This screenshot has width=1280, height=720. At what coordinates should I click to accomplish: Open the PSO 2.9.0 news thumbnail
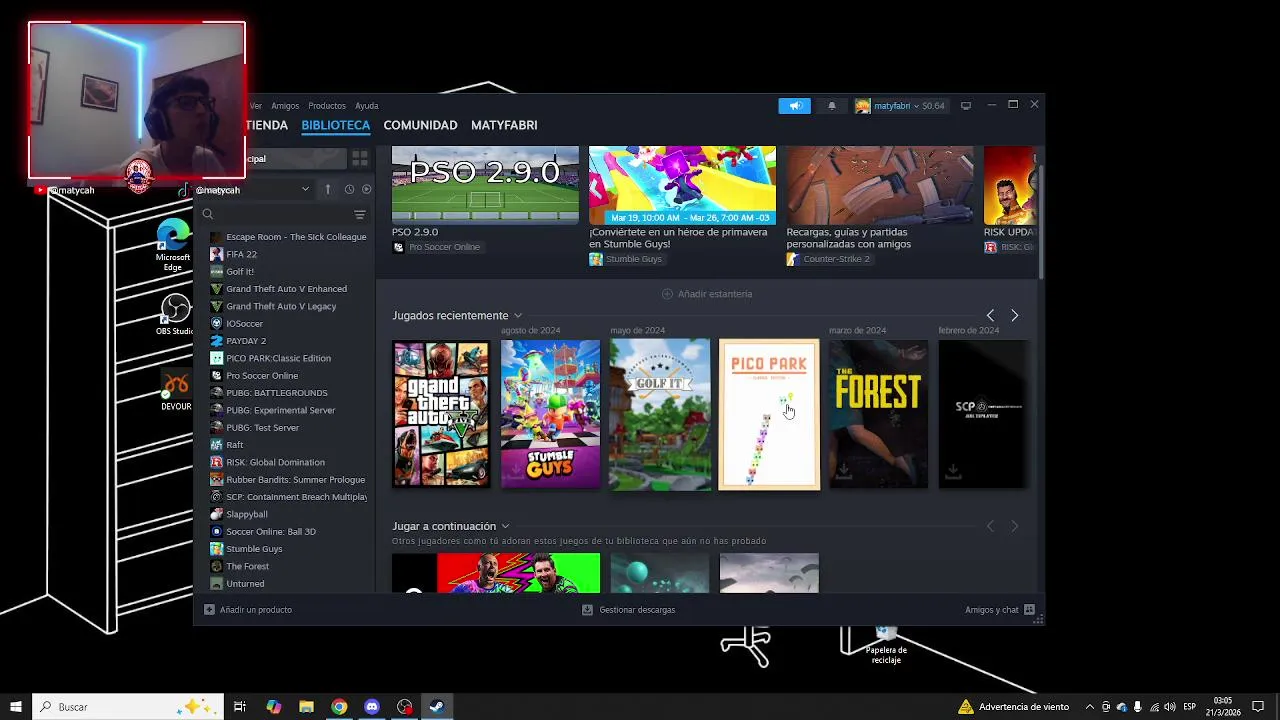(x=485, y=184)
